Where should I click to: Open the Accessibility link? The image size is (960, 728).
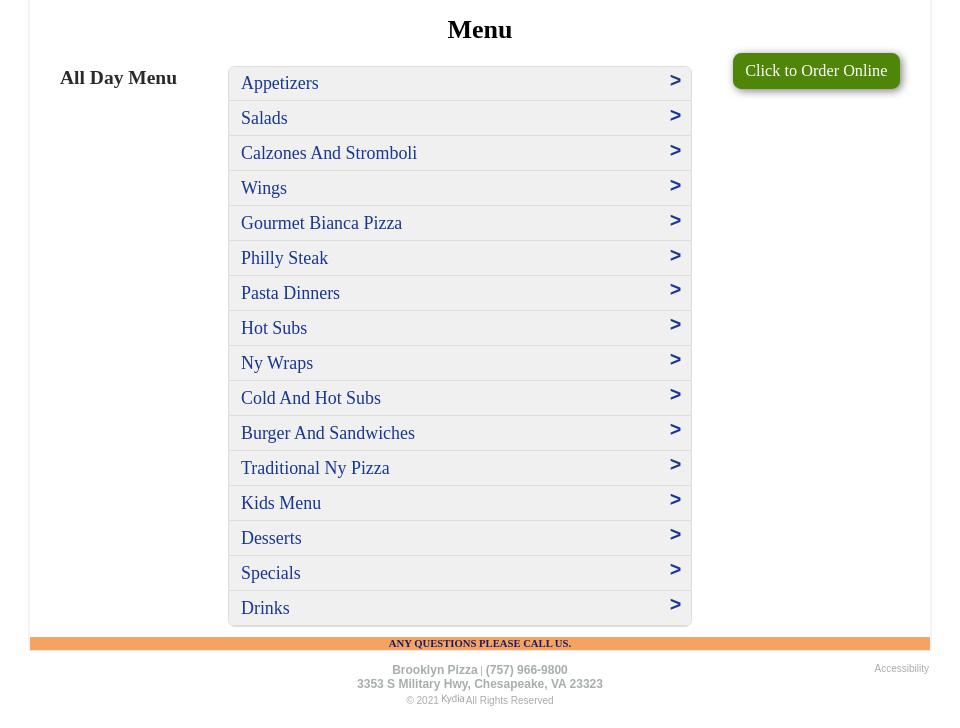coord(901,669)
